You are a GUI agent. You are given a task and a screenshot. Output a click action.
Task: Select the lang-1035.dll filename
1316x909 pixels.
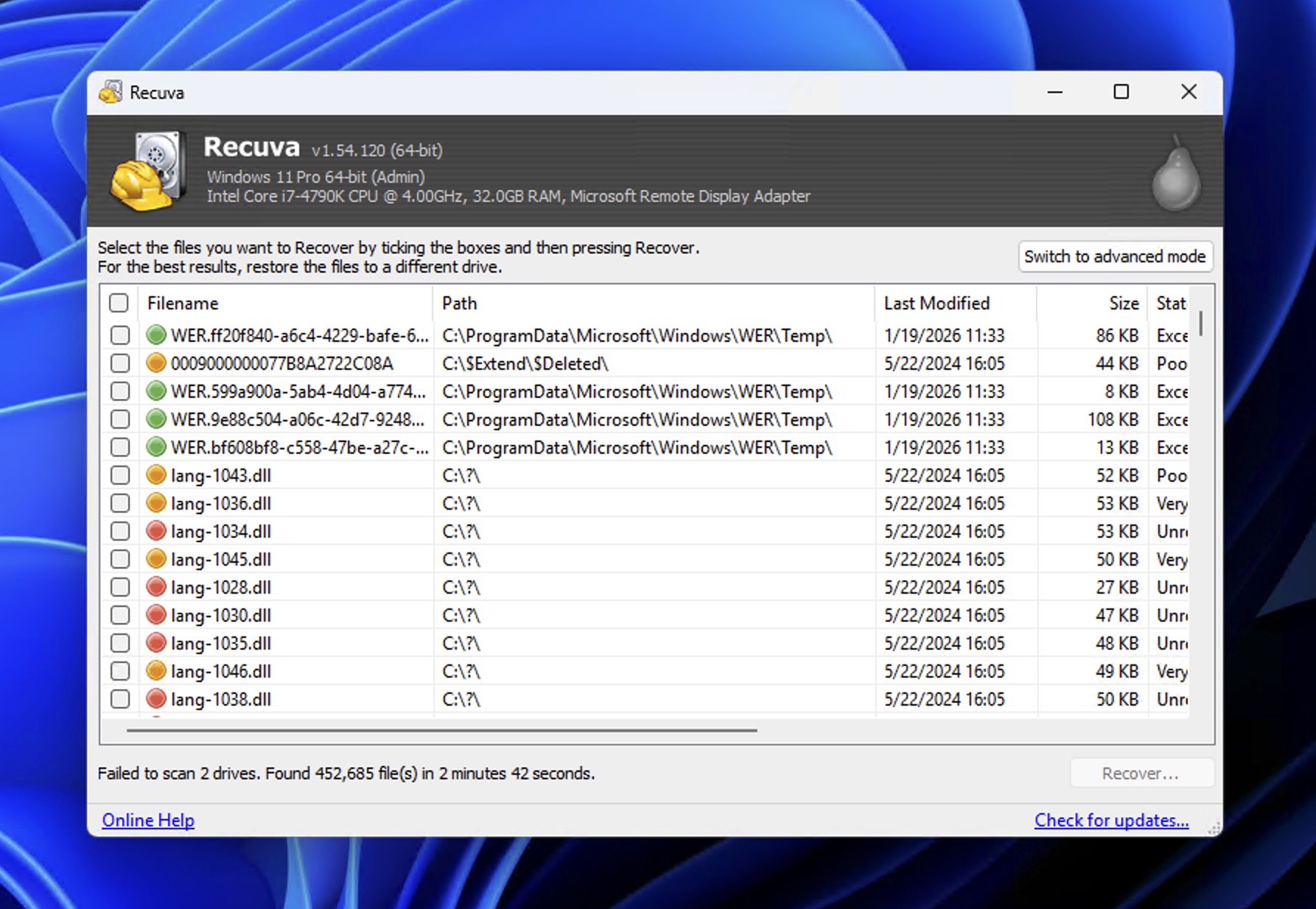click(221, 643)
